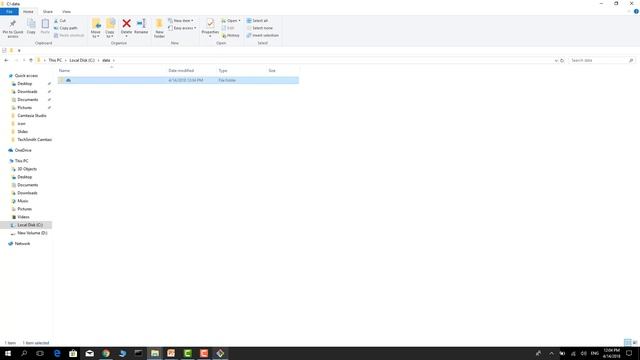Click Select all in the ribbon

point(257,20)
